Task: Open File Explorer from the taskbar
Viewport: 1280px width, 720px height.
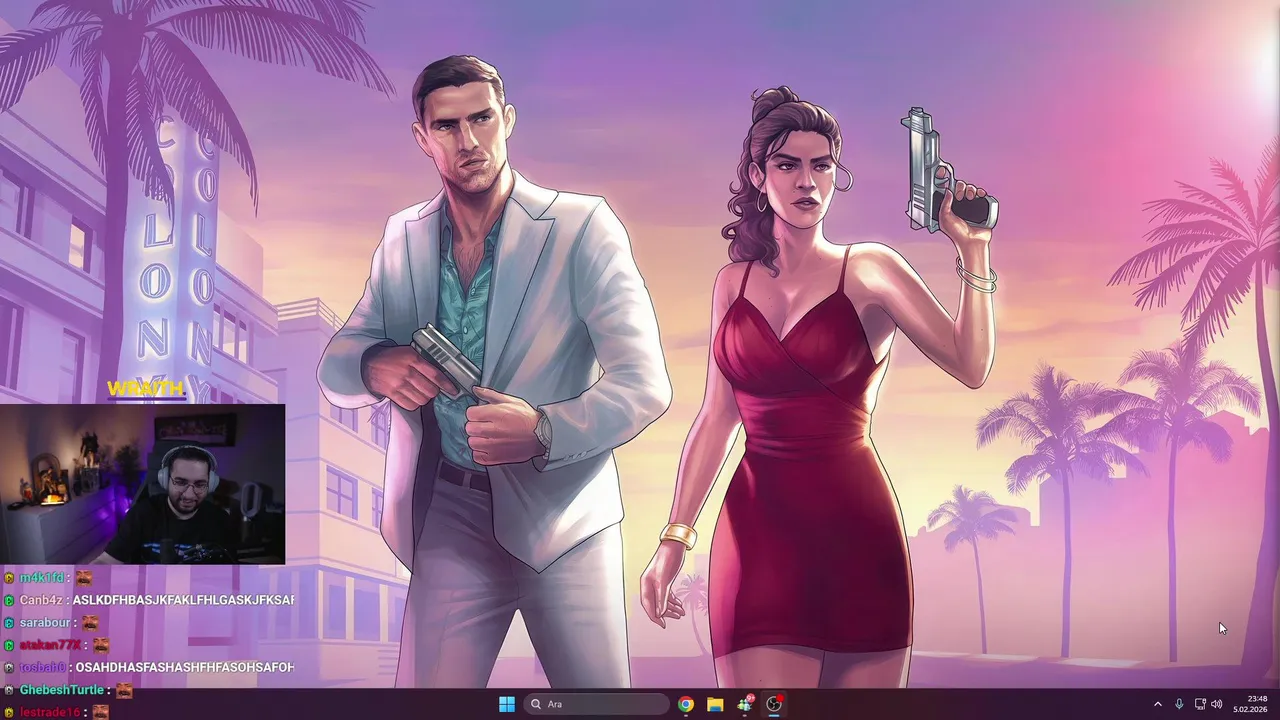Action: 715,704
